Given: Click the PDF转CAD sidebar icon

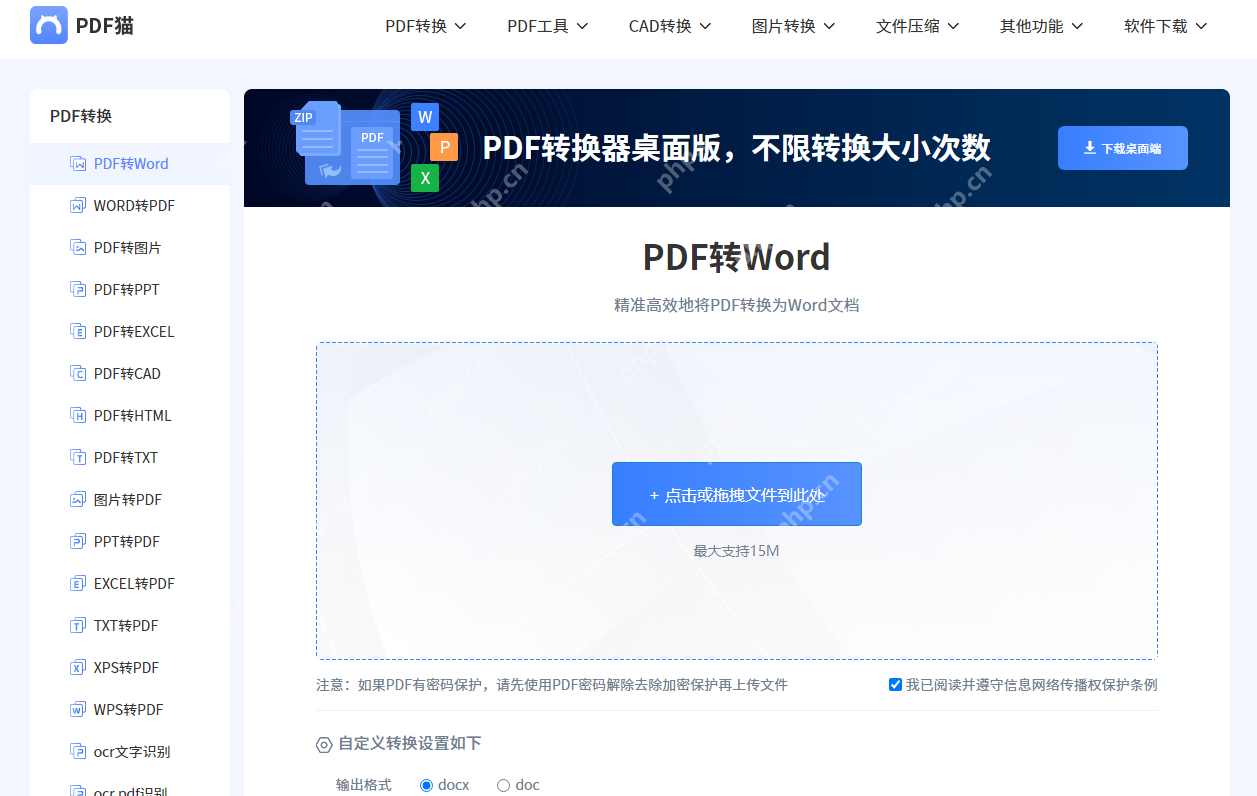Looking at the screenshot, I should click(x=77, y=374).
